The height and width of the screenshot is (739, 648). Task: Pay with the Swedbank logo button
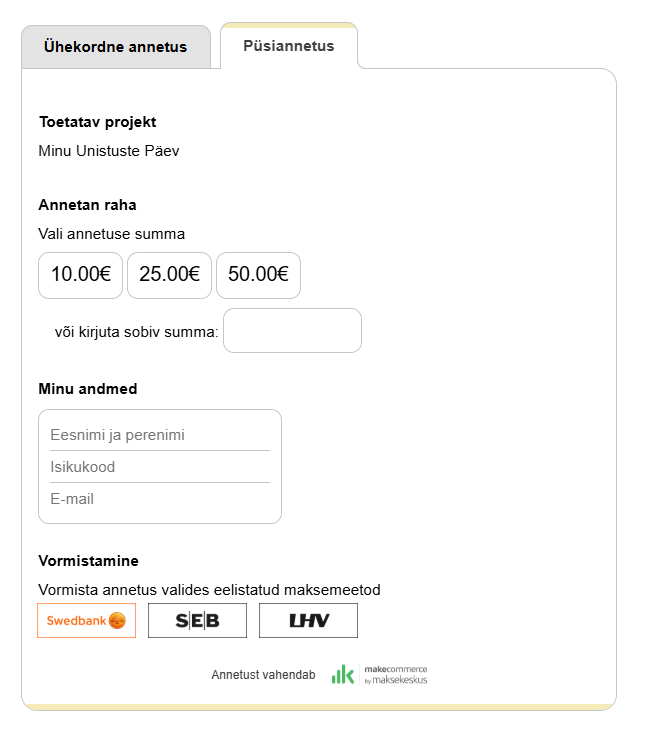click(86, 620)
